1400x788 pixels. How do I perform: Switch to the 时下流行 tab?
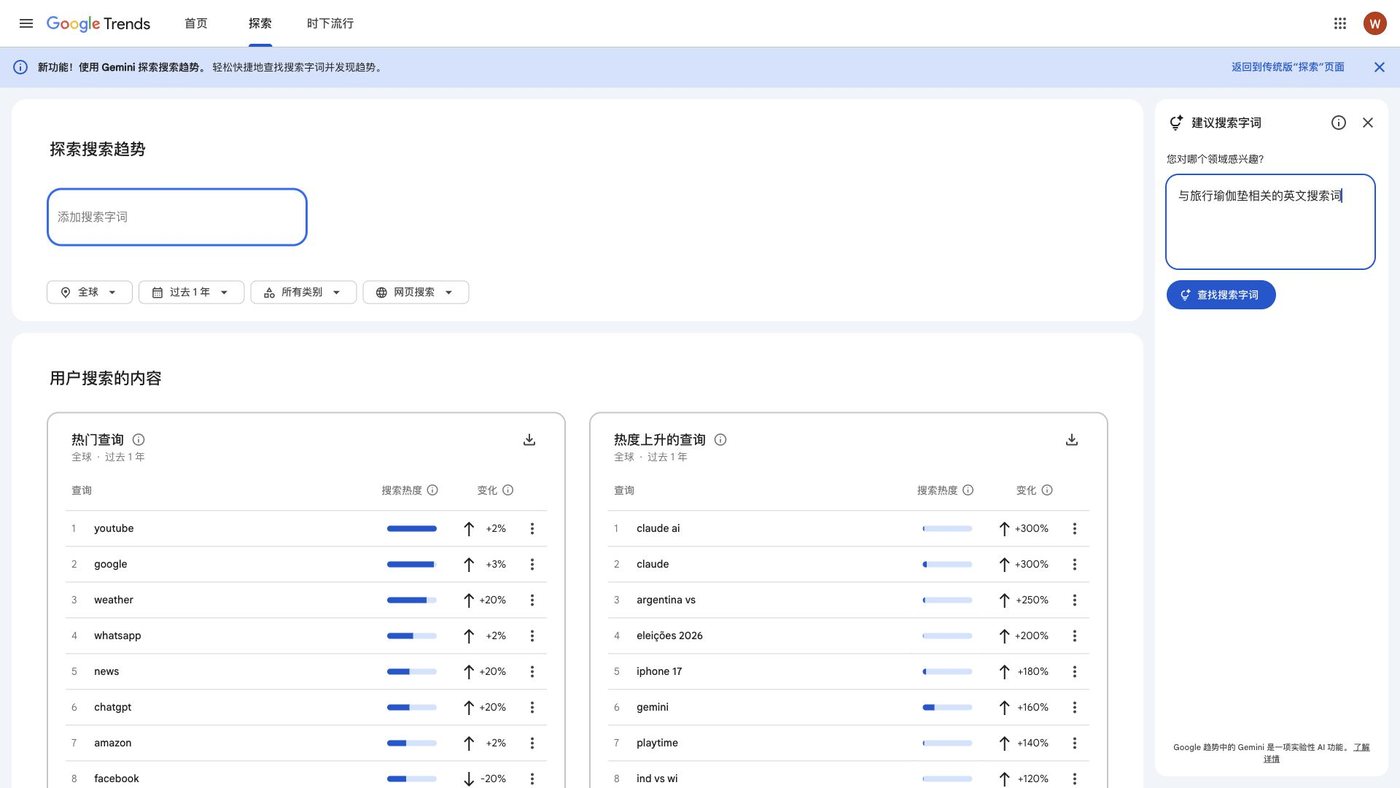click(x=330, y=23)
